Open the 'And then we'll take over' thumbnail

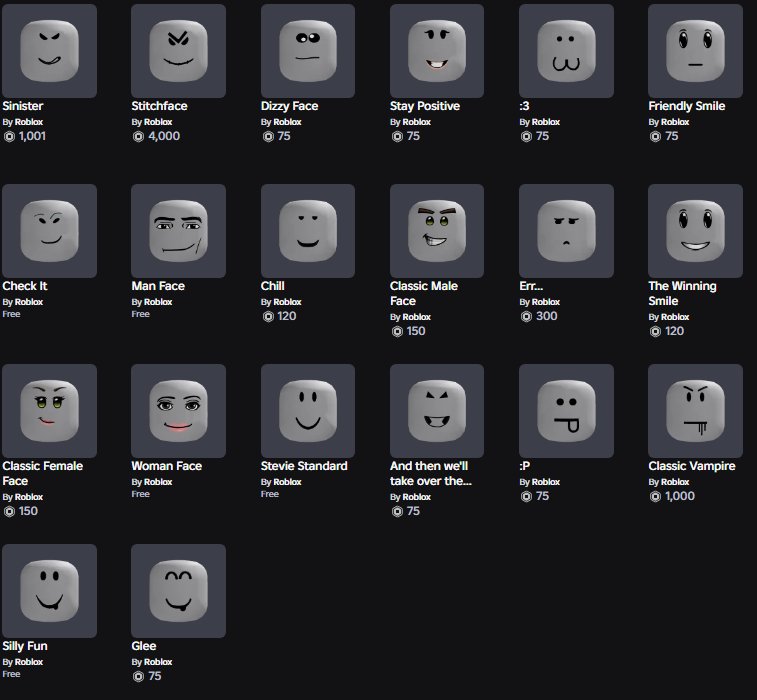[x=437, y=411]
